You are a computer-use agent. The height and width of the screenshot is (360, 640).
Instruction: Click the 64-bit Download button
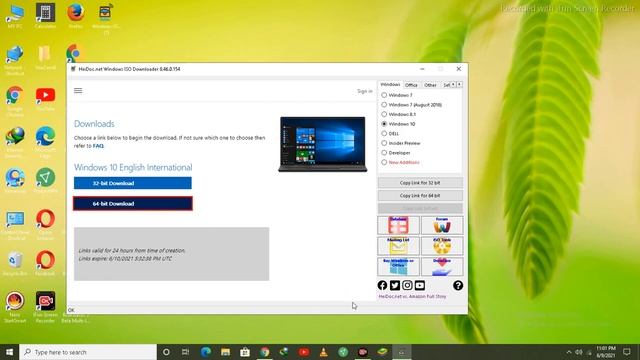[x=133, y=204]
